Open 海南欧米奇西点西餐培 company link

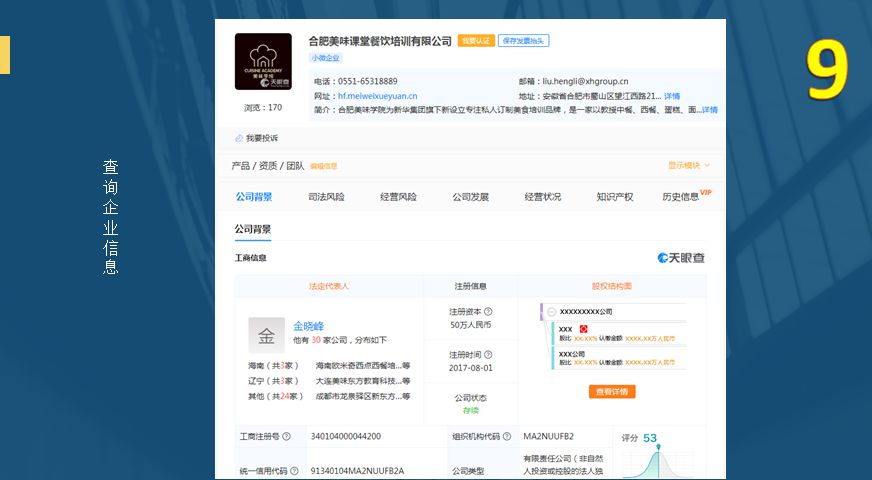[363, 366]
